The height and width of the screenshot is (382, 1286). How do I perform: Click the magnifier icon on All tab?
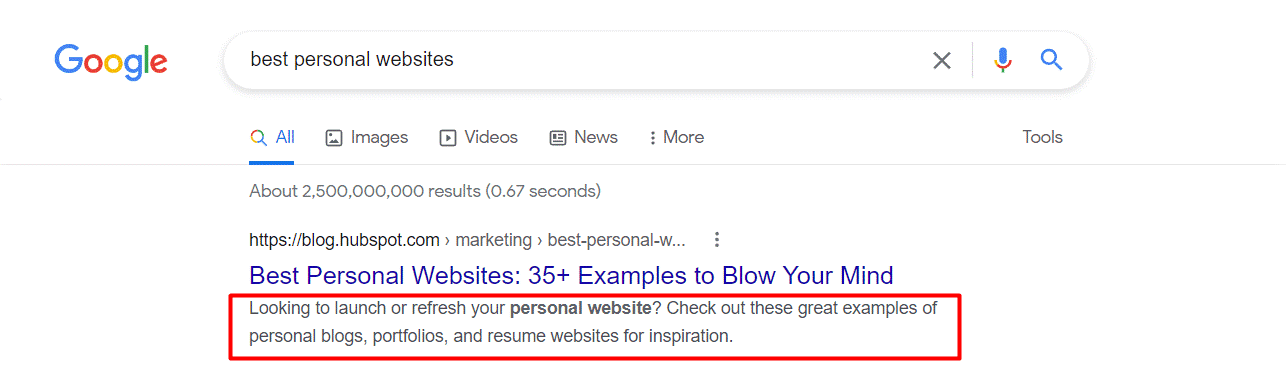258,138
